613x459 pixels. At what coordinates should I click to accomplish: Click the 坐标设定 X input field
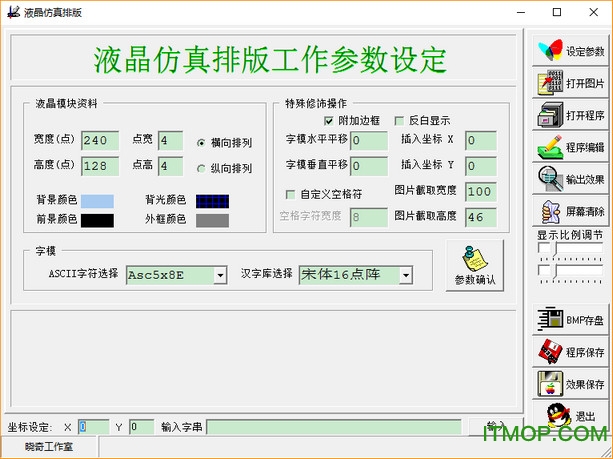tap(94, 427)
